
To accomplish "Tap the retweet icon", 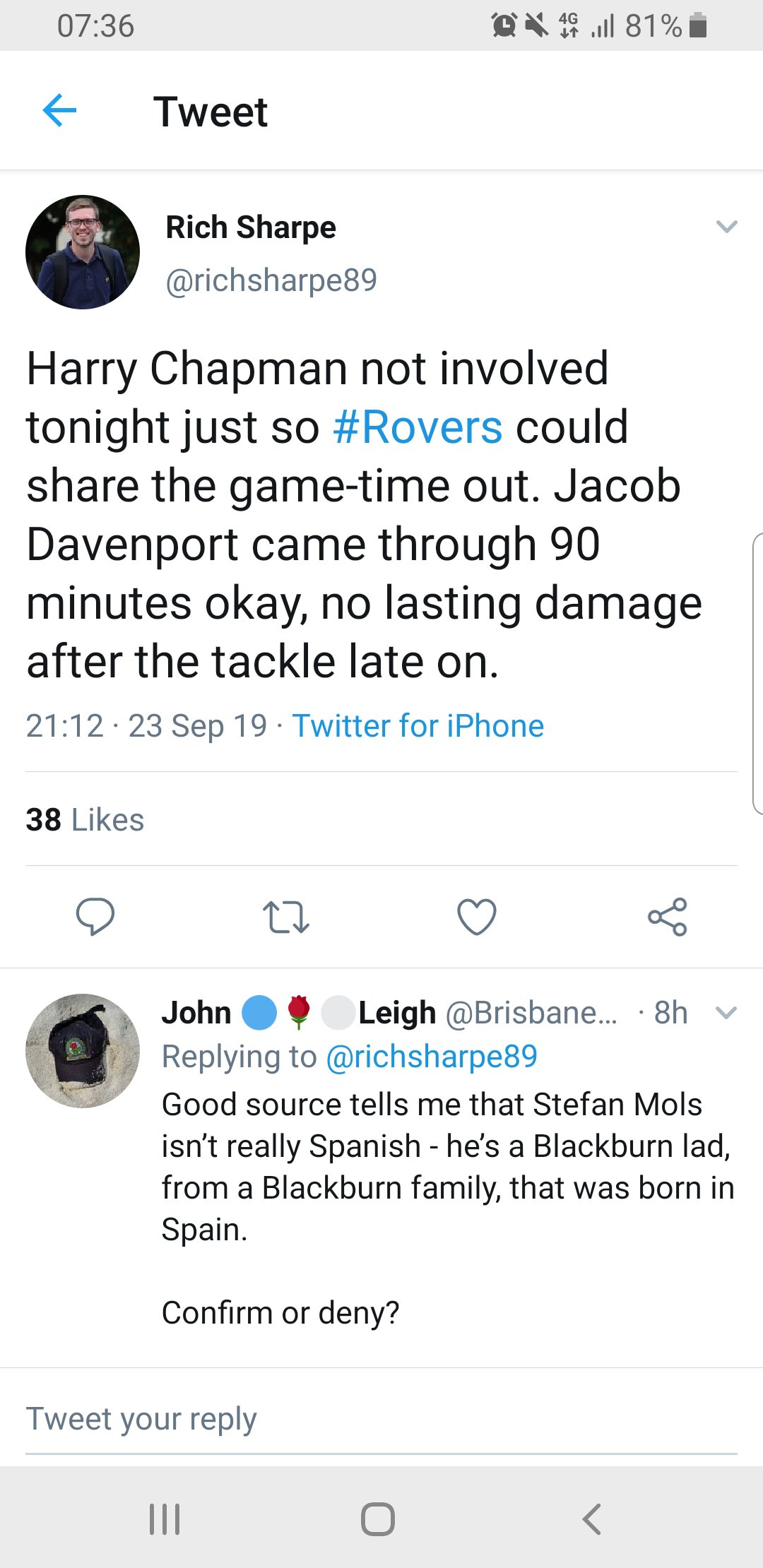I will coord(286,916).
